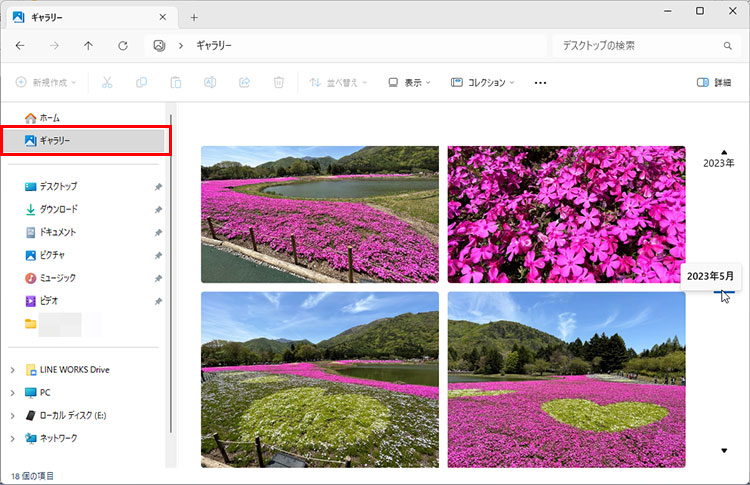Unpin デスクトップ from quick access
Viewport: 750px width, 485px height.
click(x=158, y=187)
